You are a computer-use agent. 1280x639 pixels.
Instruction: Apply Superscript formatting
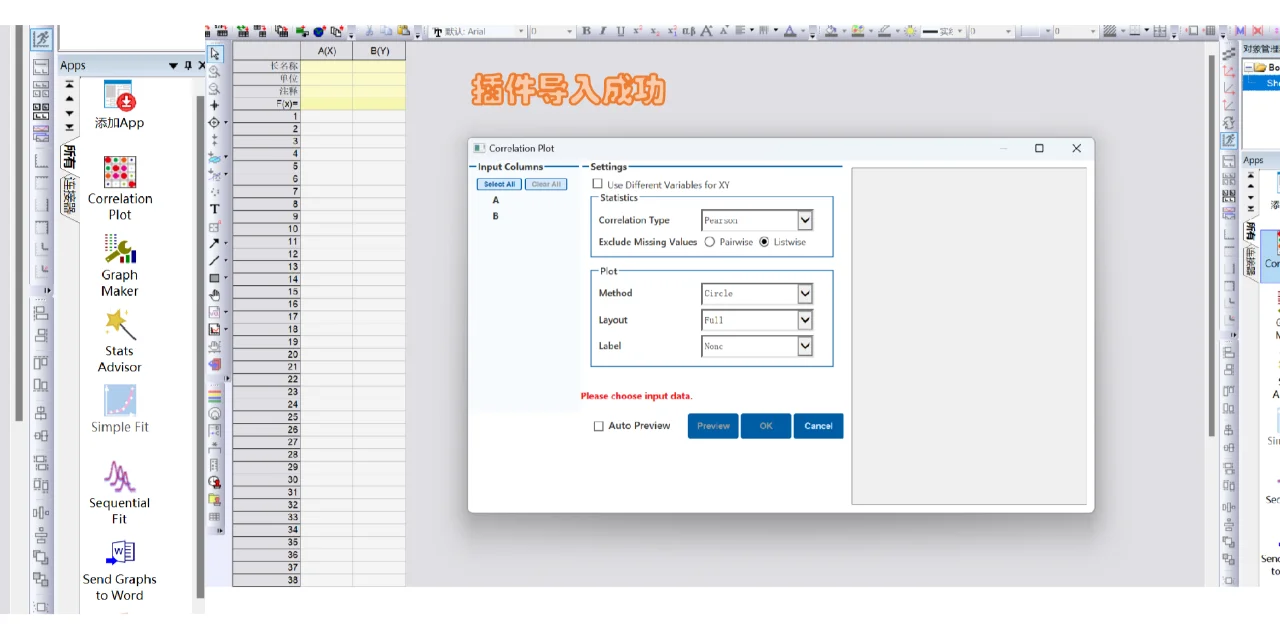click(637, 31)
